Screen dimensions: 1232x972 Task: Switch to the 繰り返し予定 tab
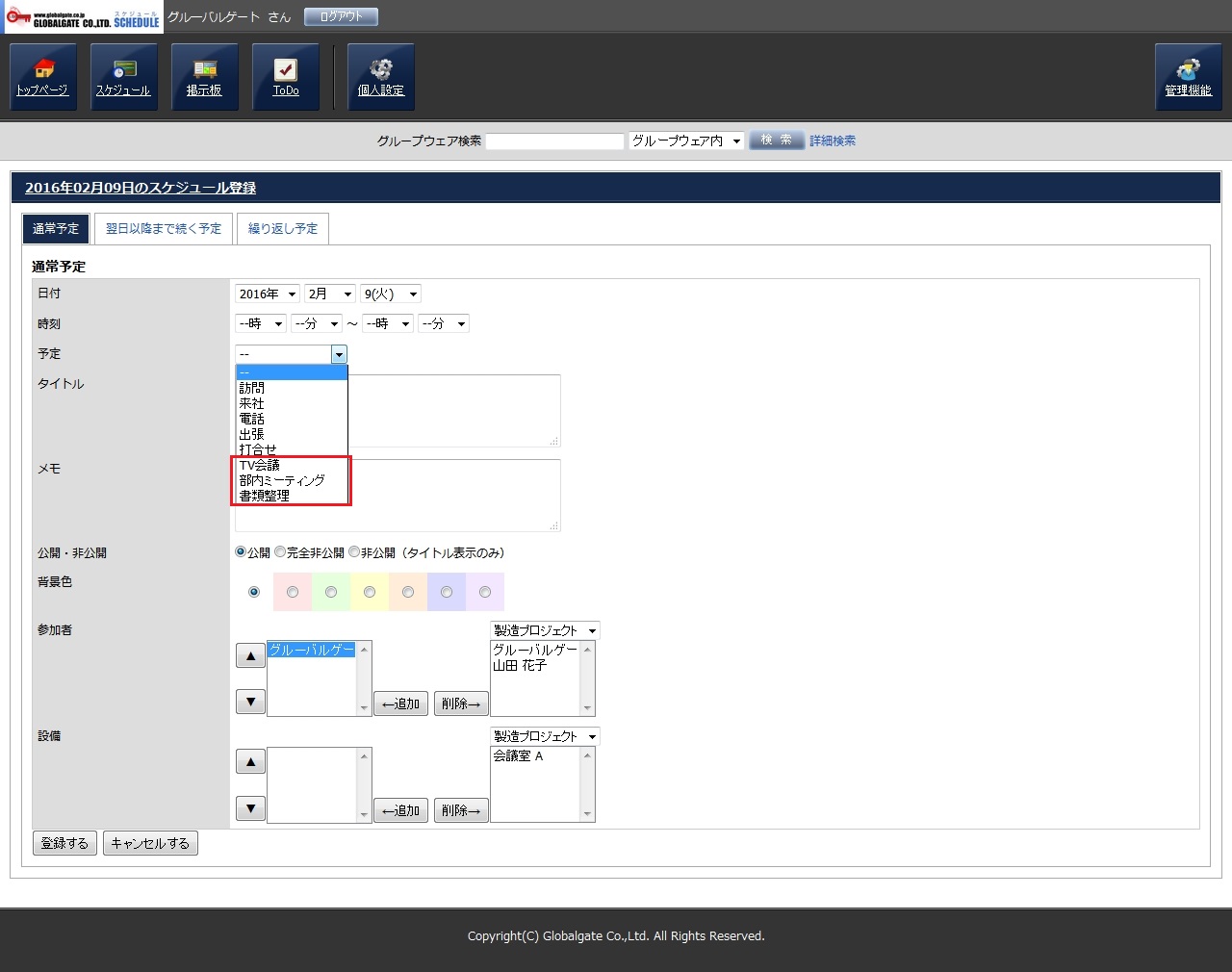pos(283,229)
